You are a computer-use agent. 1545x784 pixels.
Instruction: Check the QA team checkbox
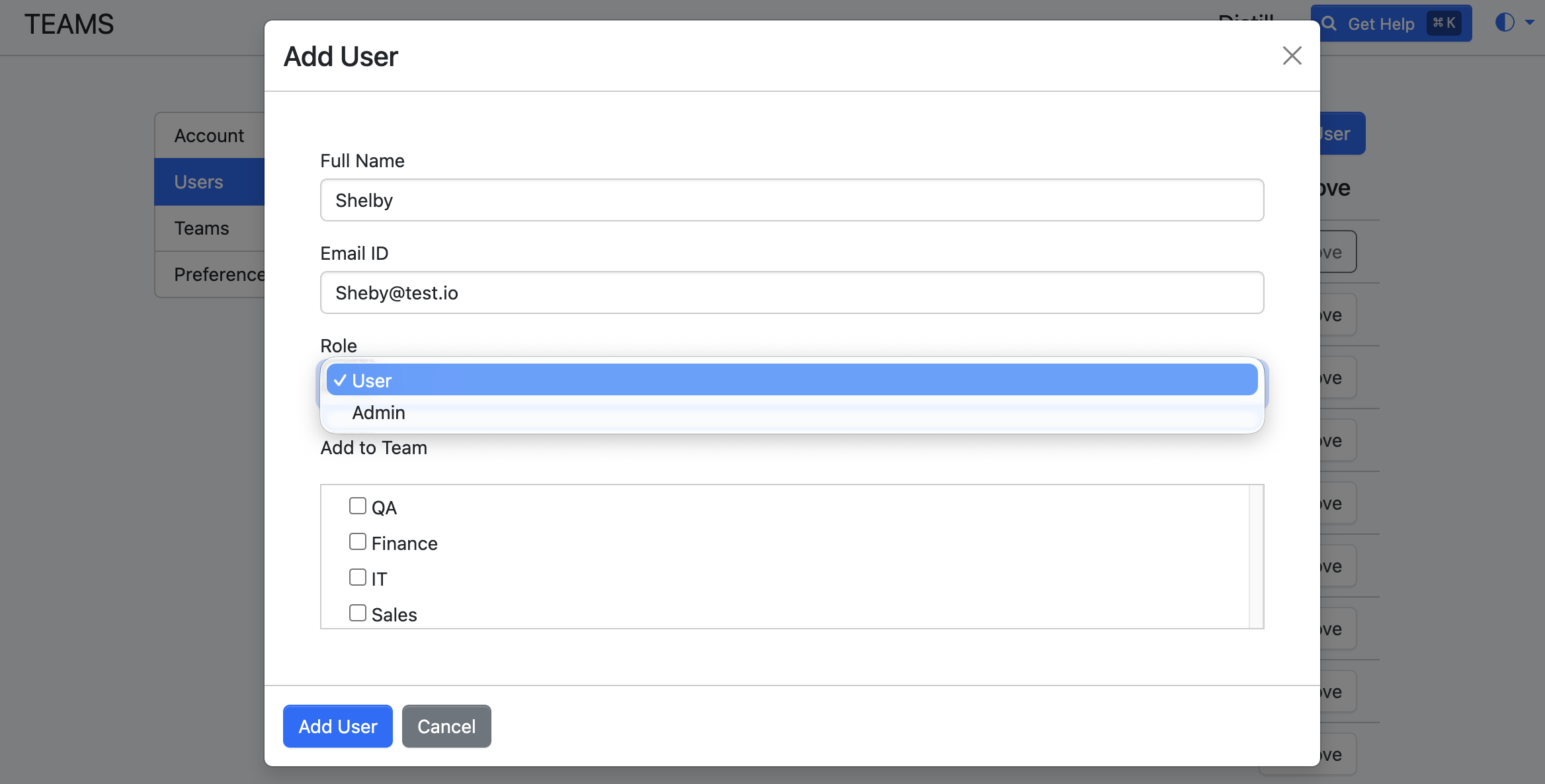(357, 504)
